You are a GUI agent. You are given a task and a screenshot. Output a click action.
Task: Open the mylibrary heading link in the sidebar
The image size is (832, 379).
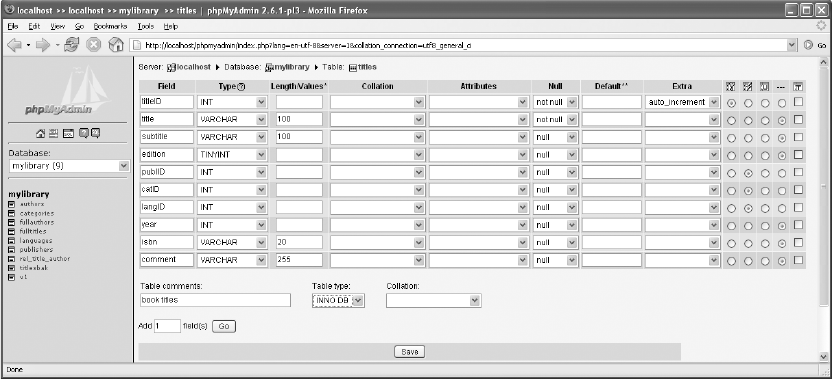(x=29, y=194)
